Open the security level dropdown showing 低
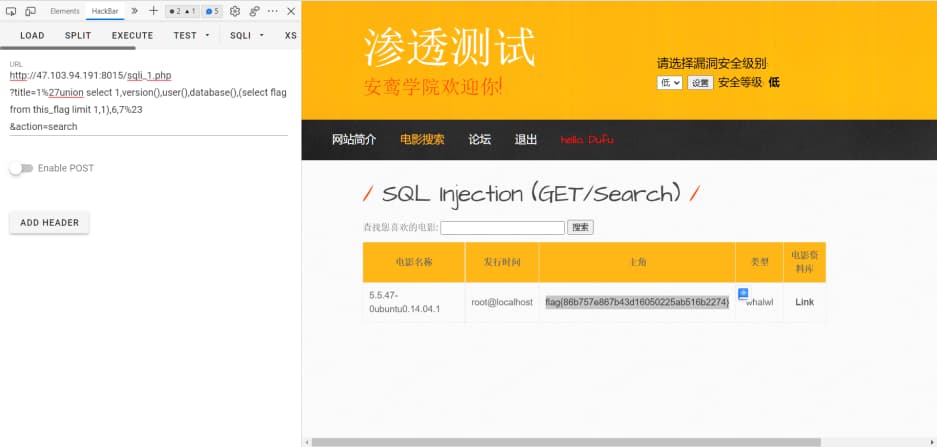The height and width of the screenshot is (447, 937). [669, 82]
